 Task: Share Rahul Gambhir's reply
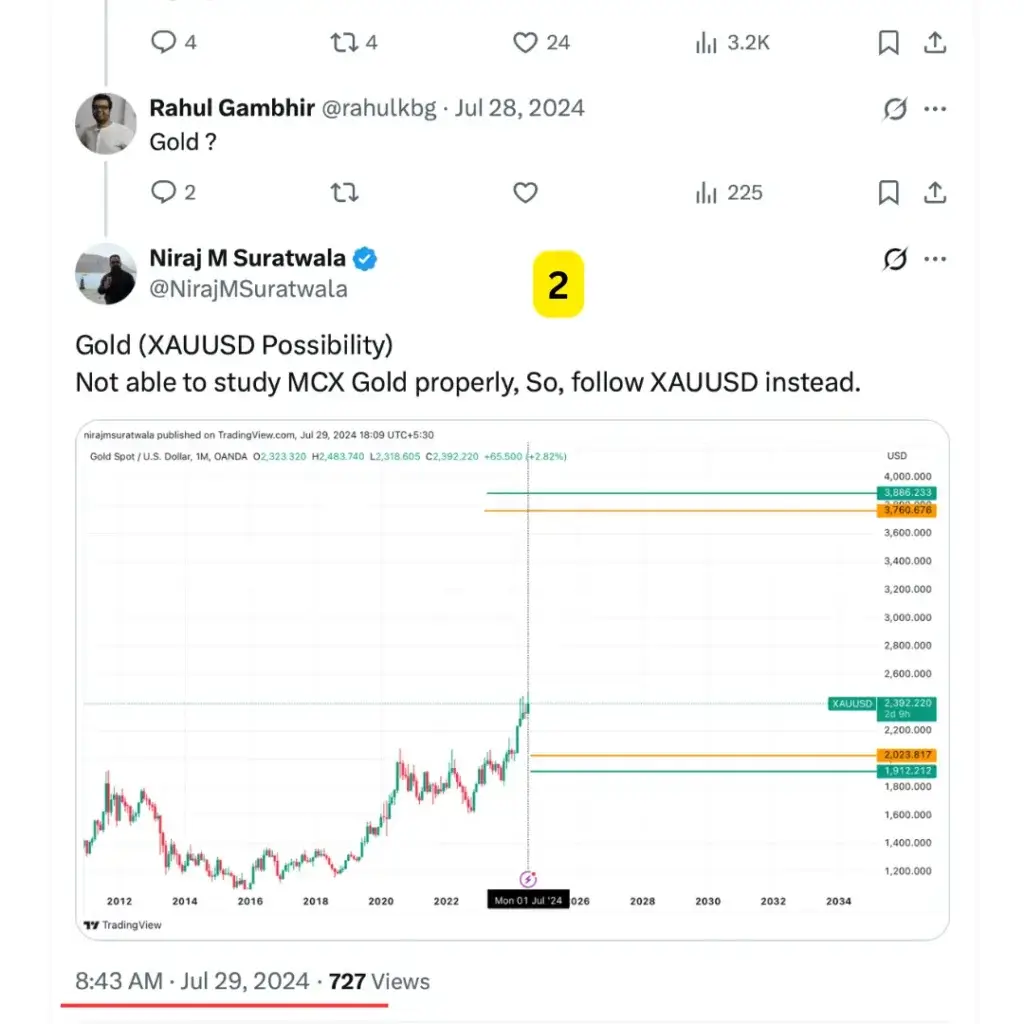935,192
